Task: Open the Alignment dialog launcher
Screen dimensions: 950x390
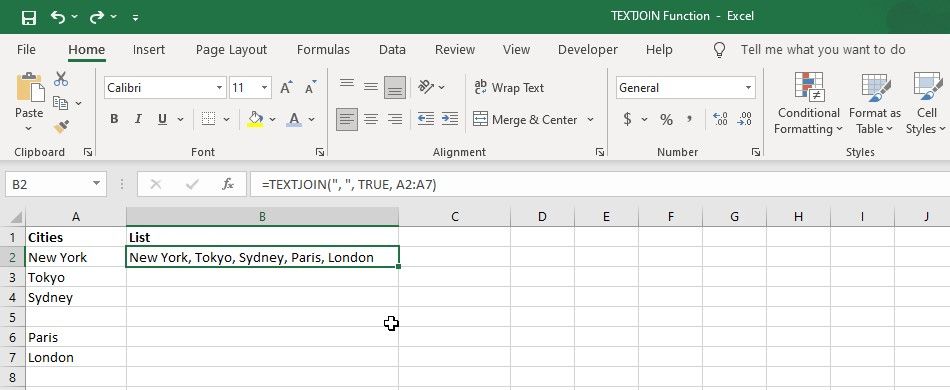Action: [x=600, y=152]
